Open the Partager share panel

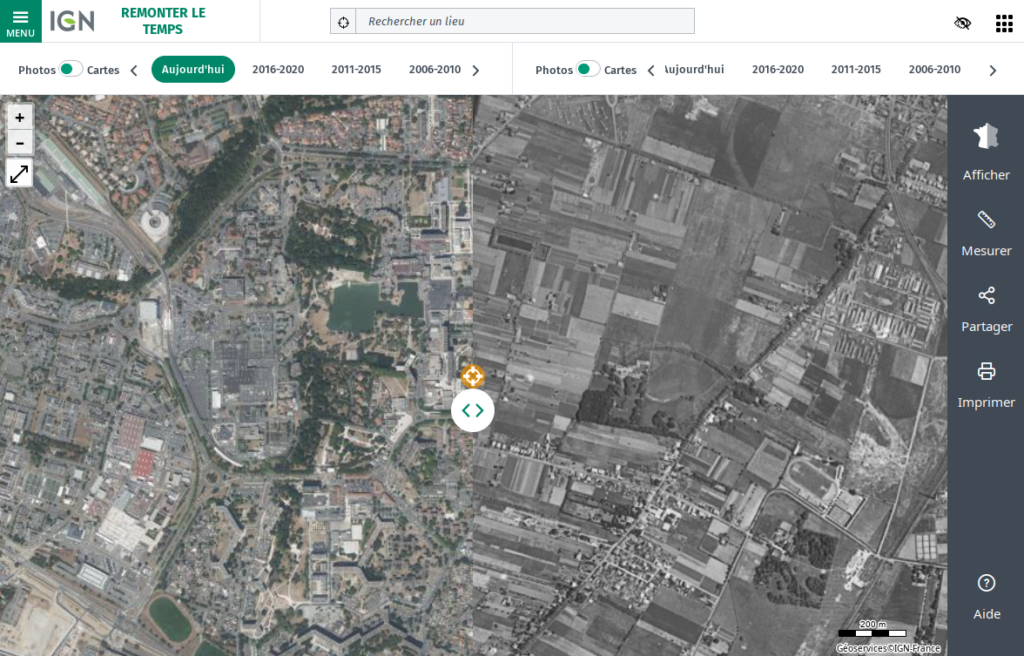point(986,307)
